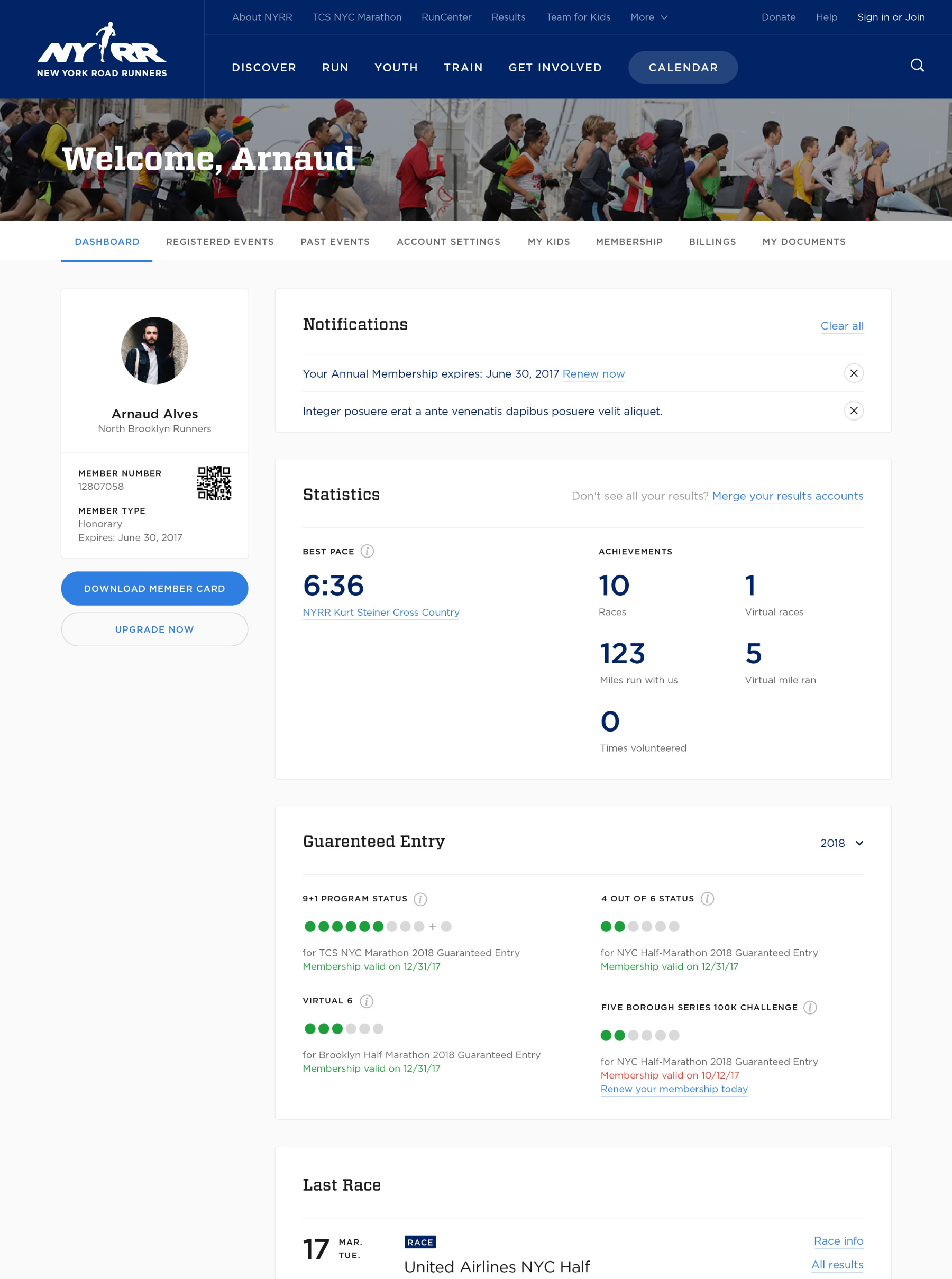Open TCS NYC Marathon link
The height and width of the screenshot is (1279, 952).
click(356, 17)
